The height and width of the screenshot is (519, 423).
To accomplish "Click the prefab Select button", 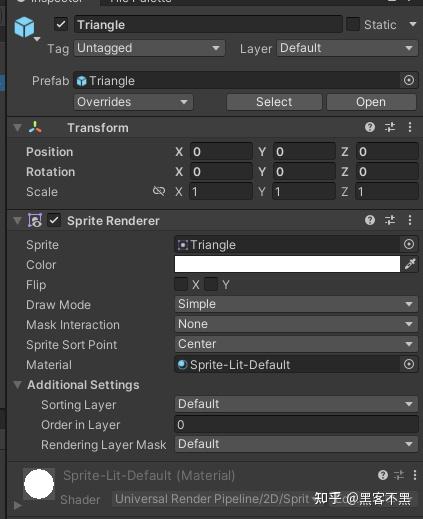I will [x=274, y=102].
